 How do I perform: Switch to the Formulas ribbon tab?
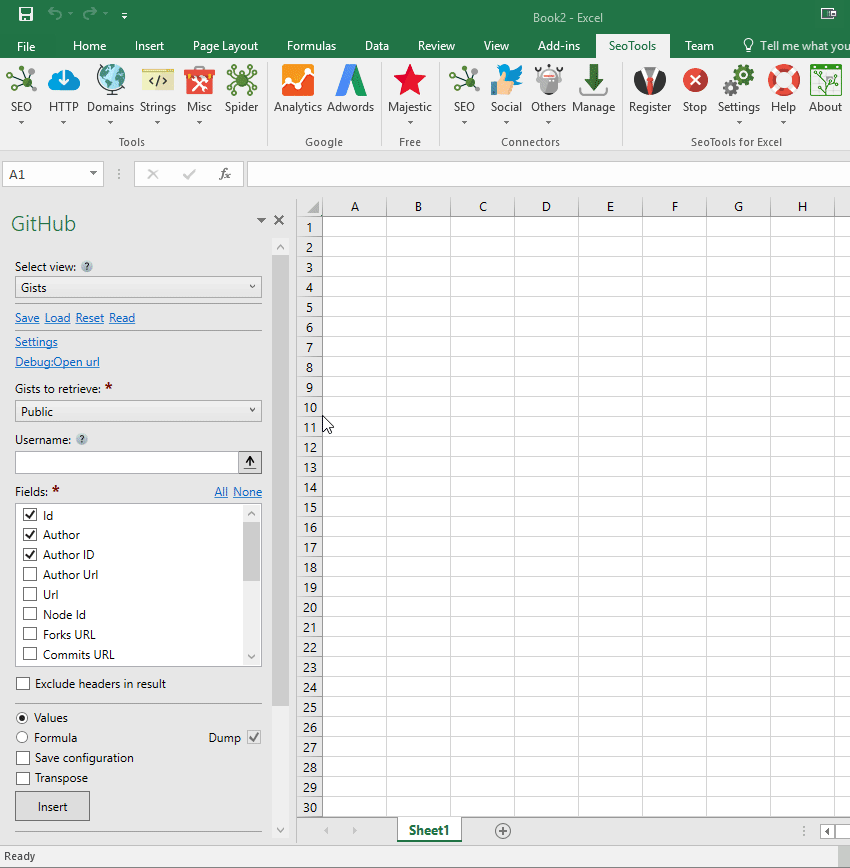(311, 46)
